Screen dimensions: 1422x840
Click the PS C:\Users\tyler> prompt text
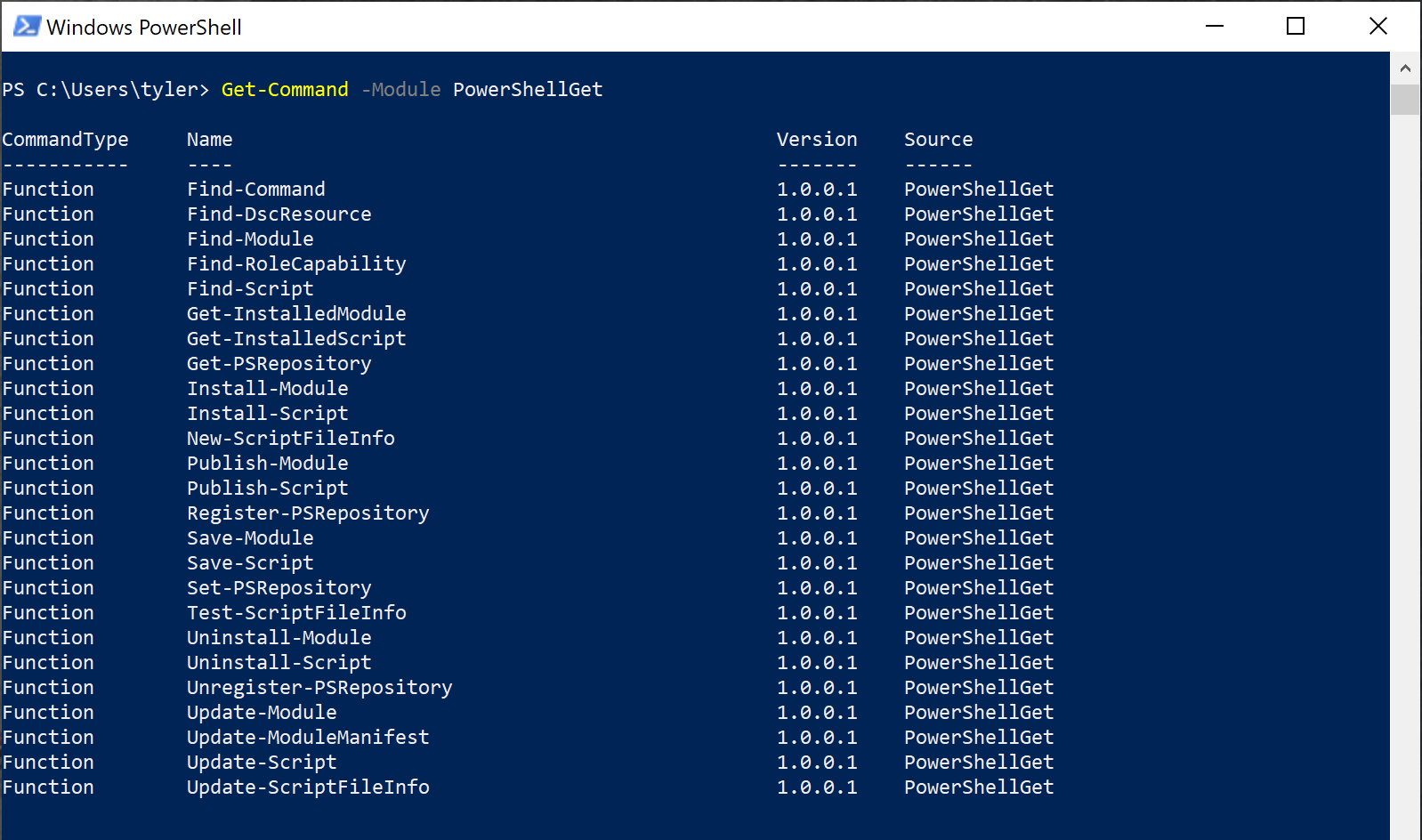pyautogui.click(x=106, y=90)
